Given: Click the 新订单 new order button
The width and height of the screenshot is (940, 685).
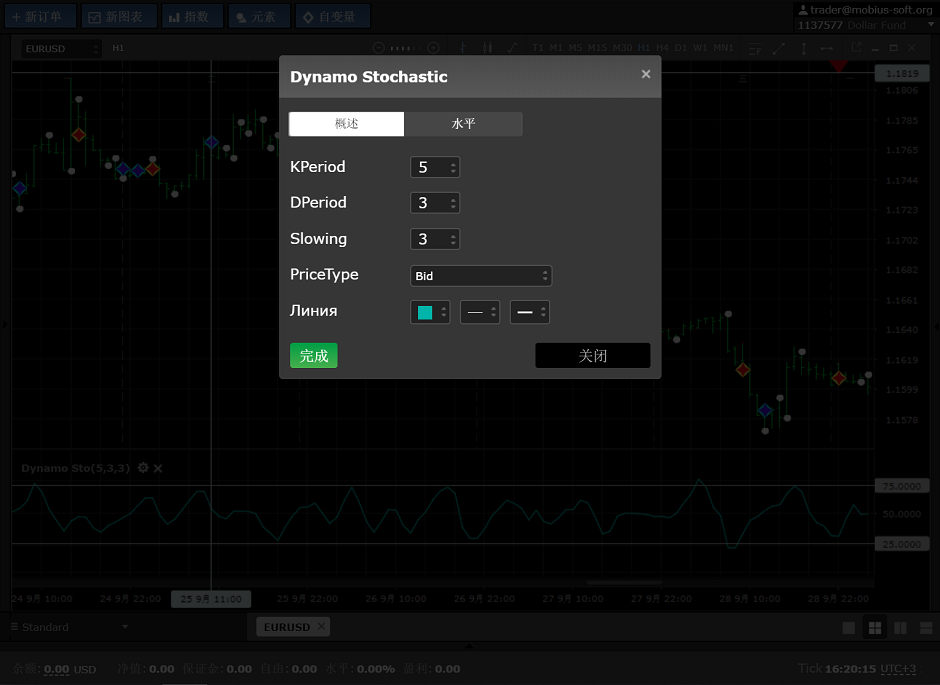Looking at the screenshot, I should 40,16.
